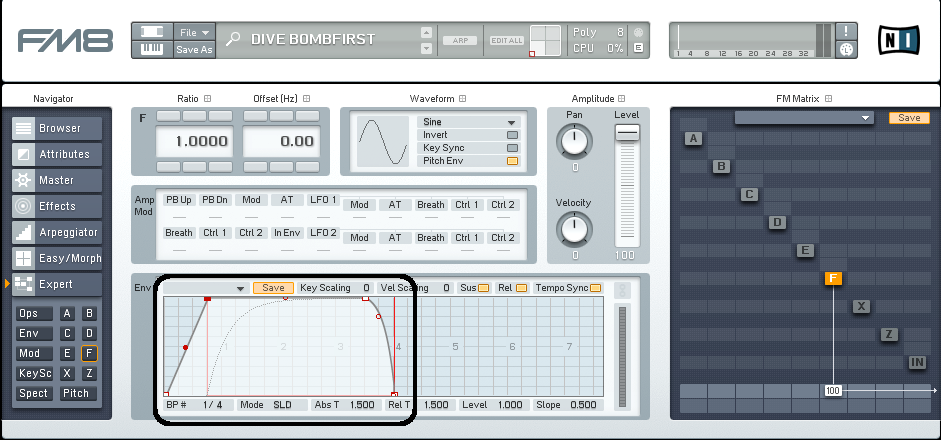This screenshot has height=440, width=941.
Task: Open the Arpeggiator page
Action: (57, 232)
